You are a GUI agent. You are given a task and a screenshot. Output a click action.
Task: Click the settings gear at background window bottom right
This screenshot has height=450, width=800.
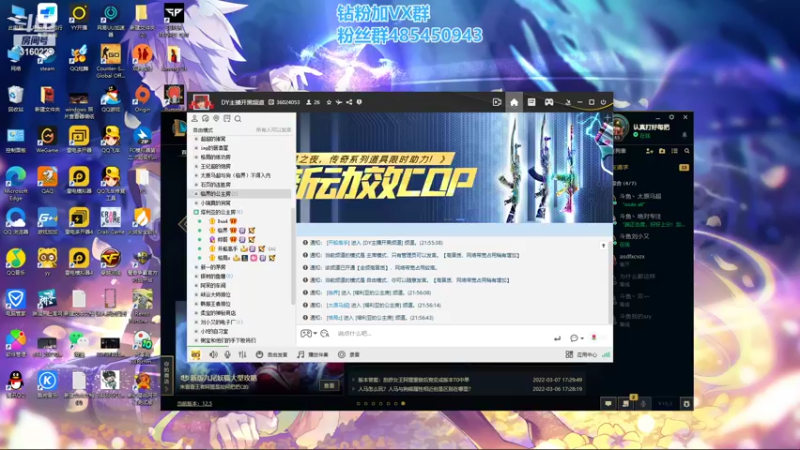tap(686, 404)
